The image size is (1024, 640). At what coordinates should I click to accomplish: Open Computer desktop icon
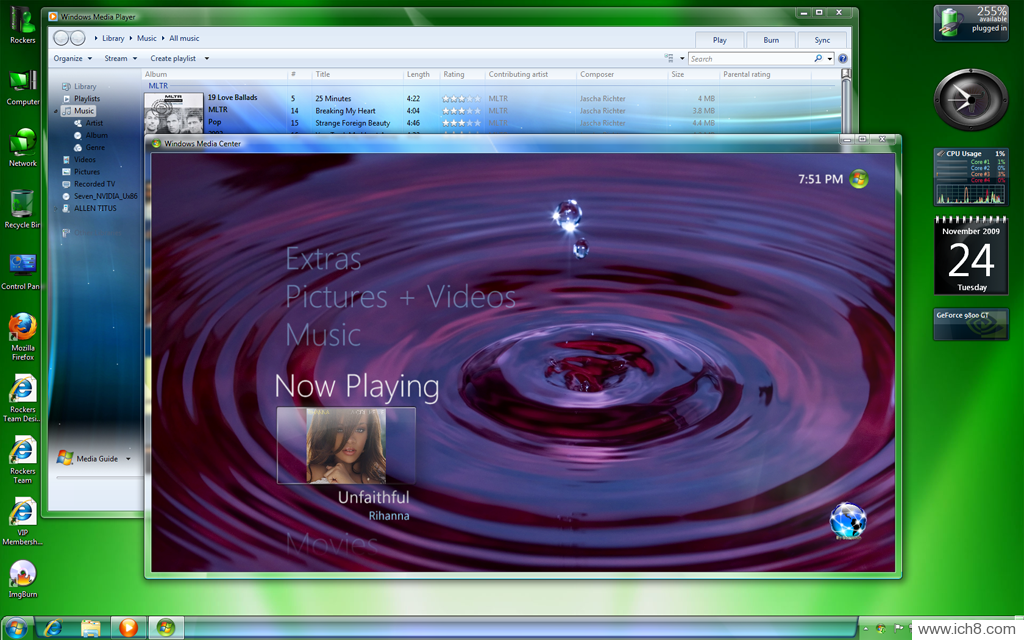[23, 87]
